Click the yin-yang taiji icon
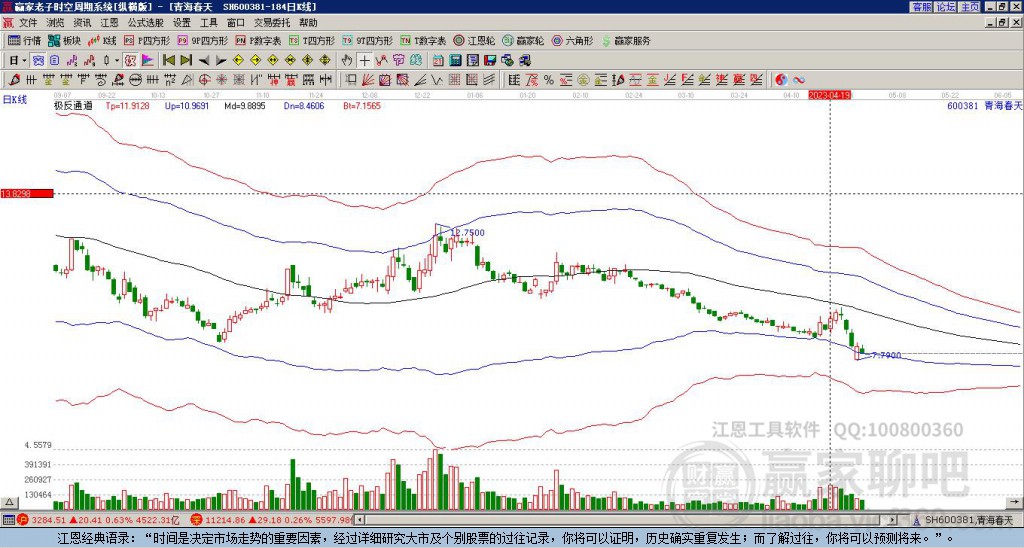The height and width of the screenshot is (548, 1024). [781, 80]
